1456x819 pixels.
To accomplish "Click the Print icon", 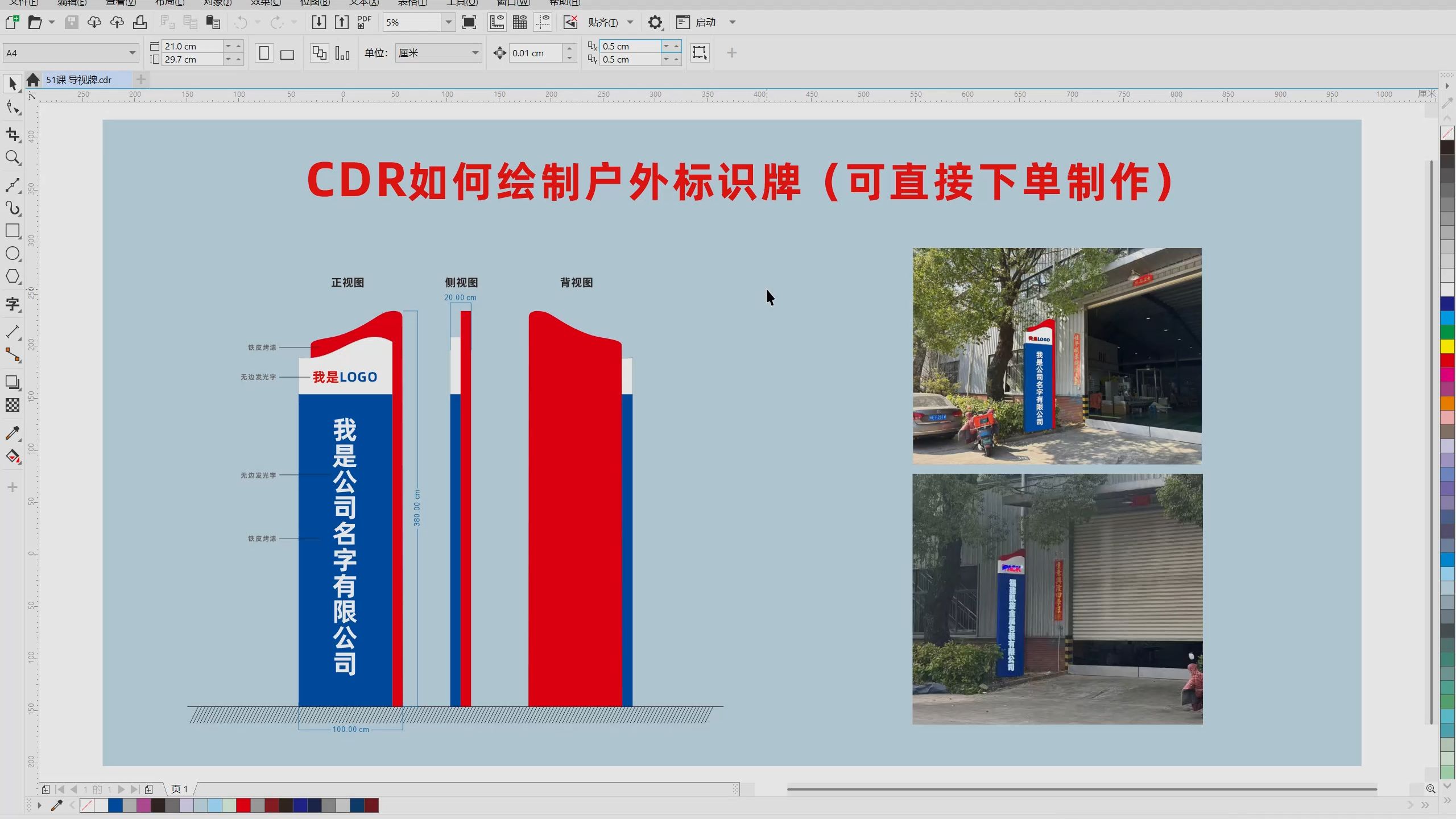I will tap(140, 22).
